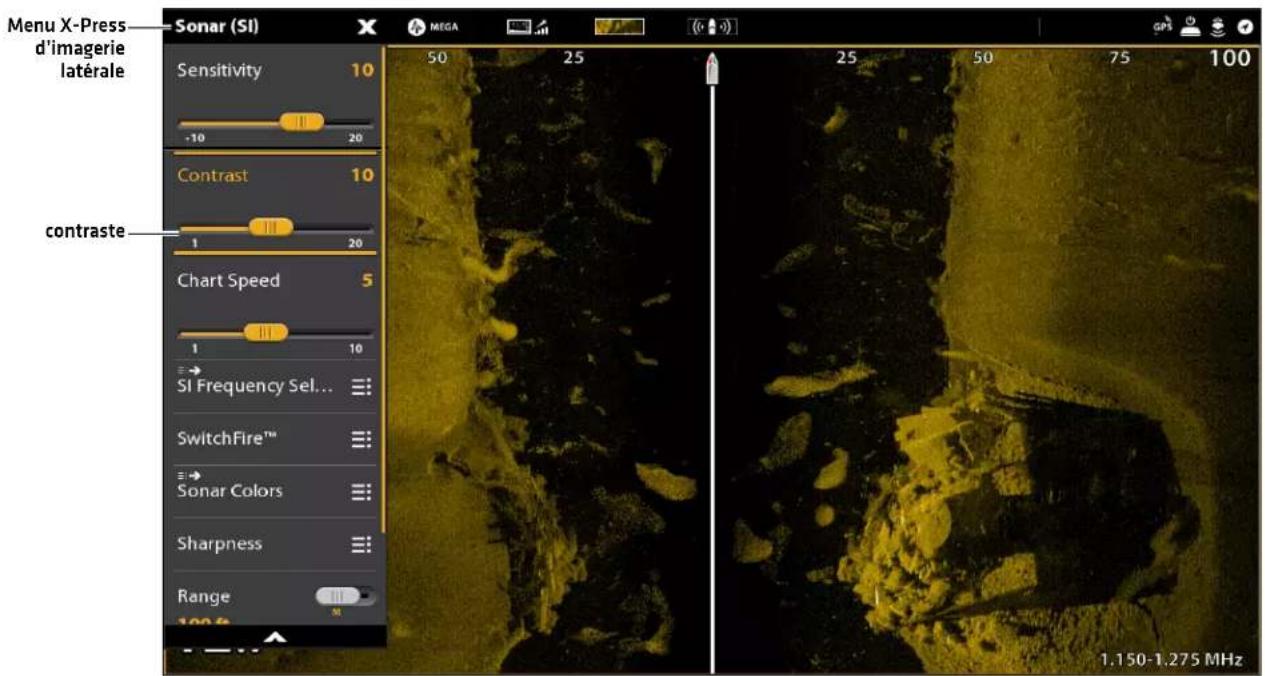
Task: Close the Sonar (SI) X-Press menu
Action: [367, 27]
